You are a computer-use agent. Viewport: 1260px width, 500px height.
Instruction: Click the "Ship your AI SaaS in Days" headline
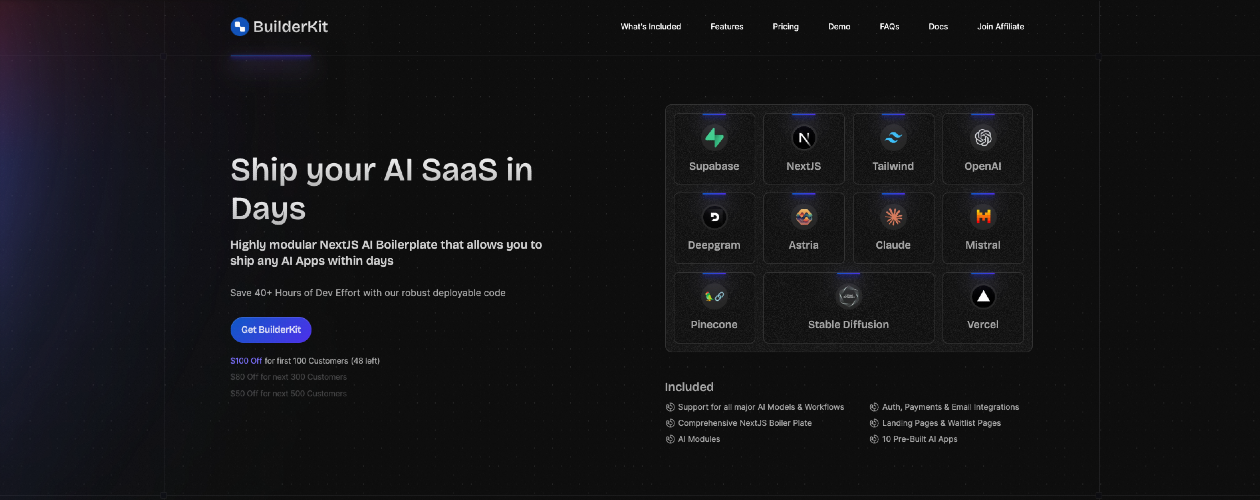(381, 189)
